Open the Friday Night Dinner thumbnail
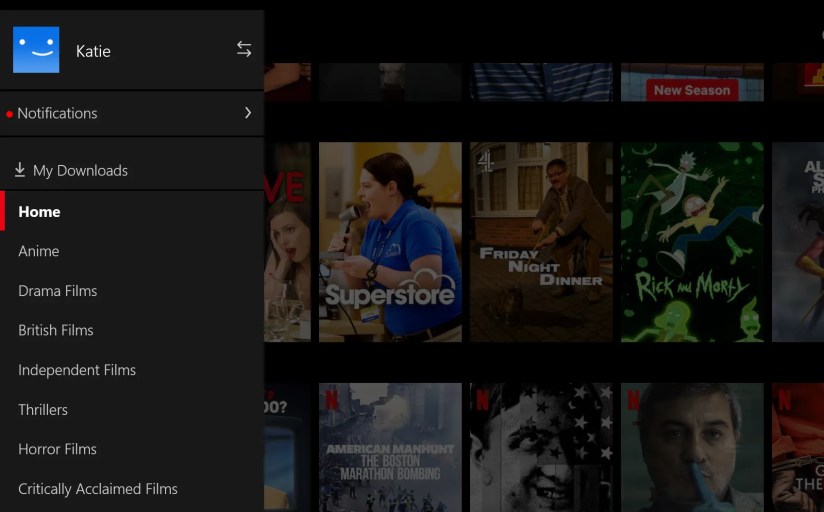Image resolution: width=824 pixels, height=512 pixels. [x=541, y=242]
